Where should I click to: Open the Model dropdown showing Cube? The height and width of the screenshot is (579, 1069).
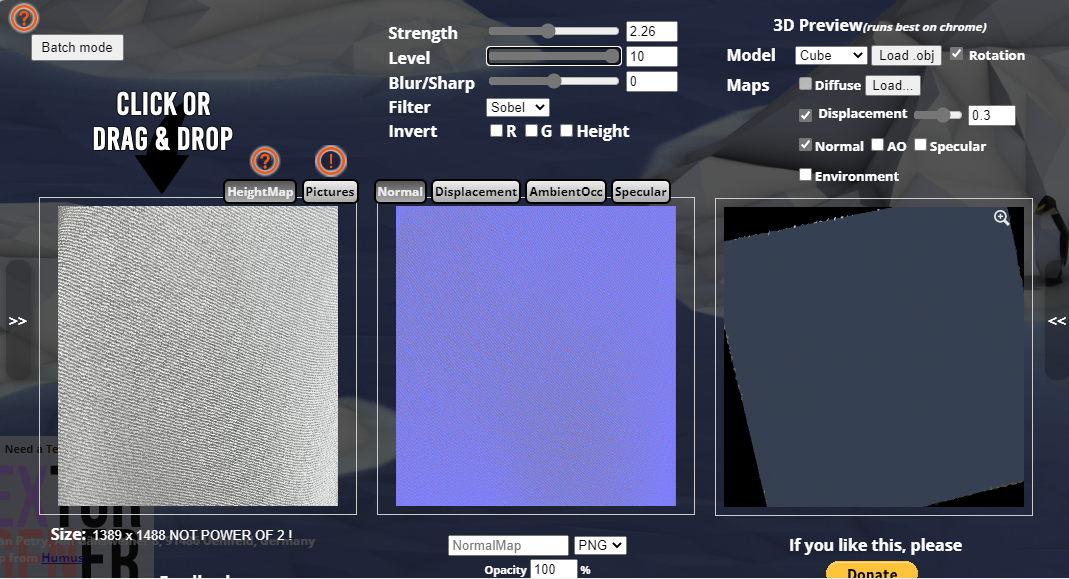[831, 55]
